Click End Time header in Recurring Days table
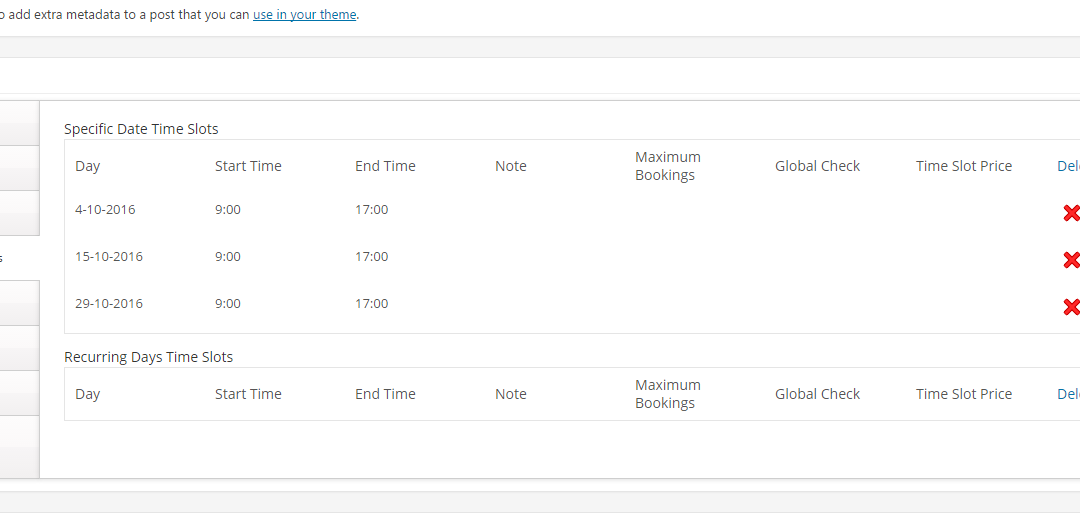 pyautogui.click(x=385, y=394)
